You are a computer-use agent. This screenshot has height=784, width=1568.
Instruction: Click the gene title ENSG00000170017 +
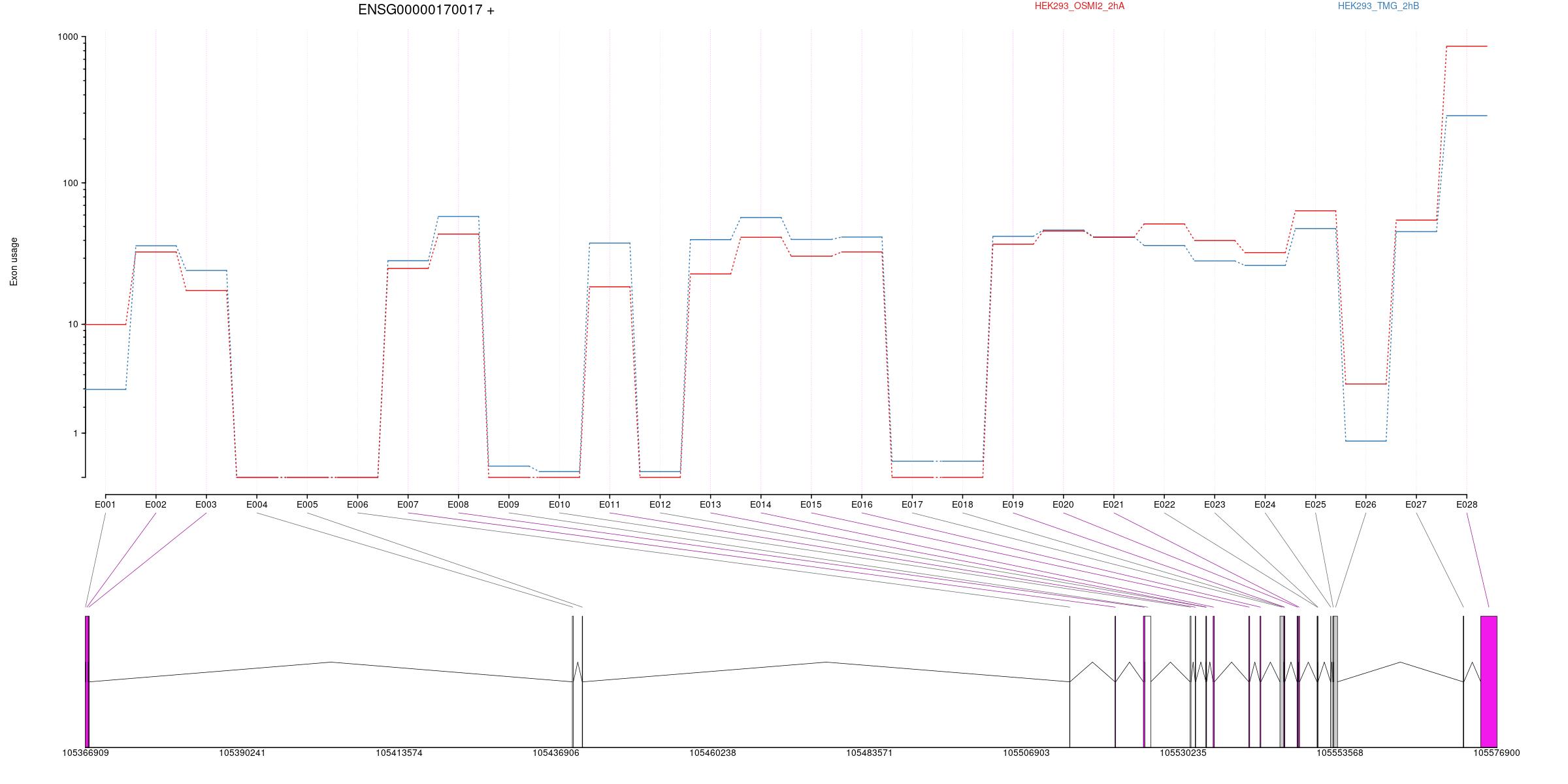click(x=426, y=10)
